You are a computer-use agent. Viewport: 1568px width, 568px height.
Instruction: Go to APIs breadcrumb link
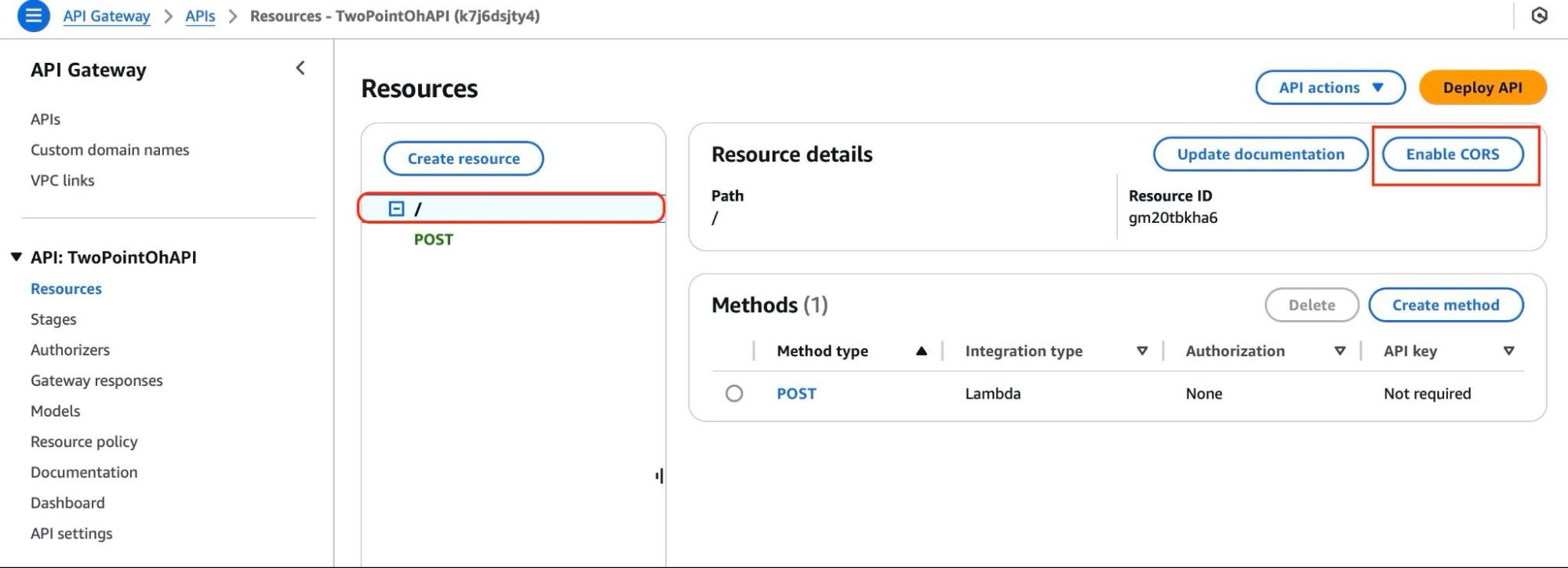[200, 16]
